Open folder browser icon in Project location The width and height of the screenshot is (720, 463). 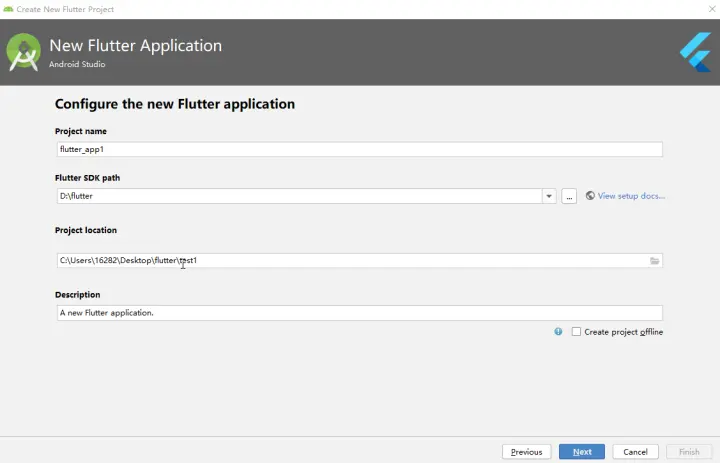[x=654, y=261]
